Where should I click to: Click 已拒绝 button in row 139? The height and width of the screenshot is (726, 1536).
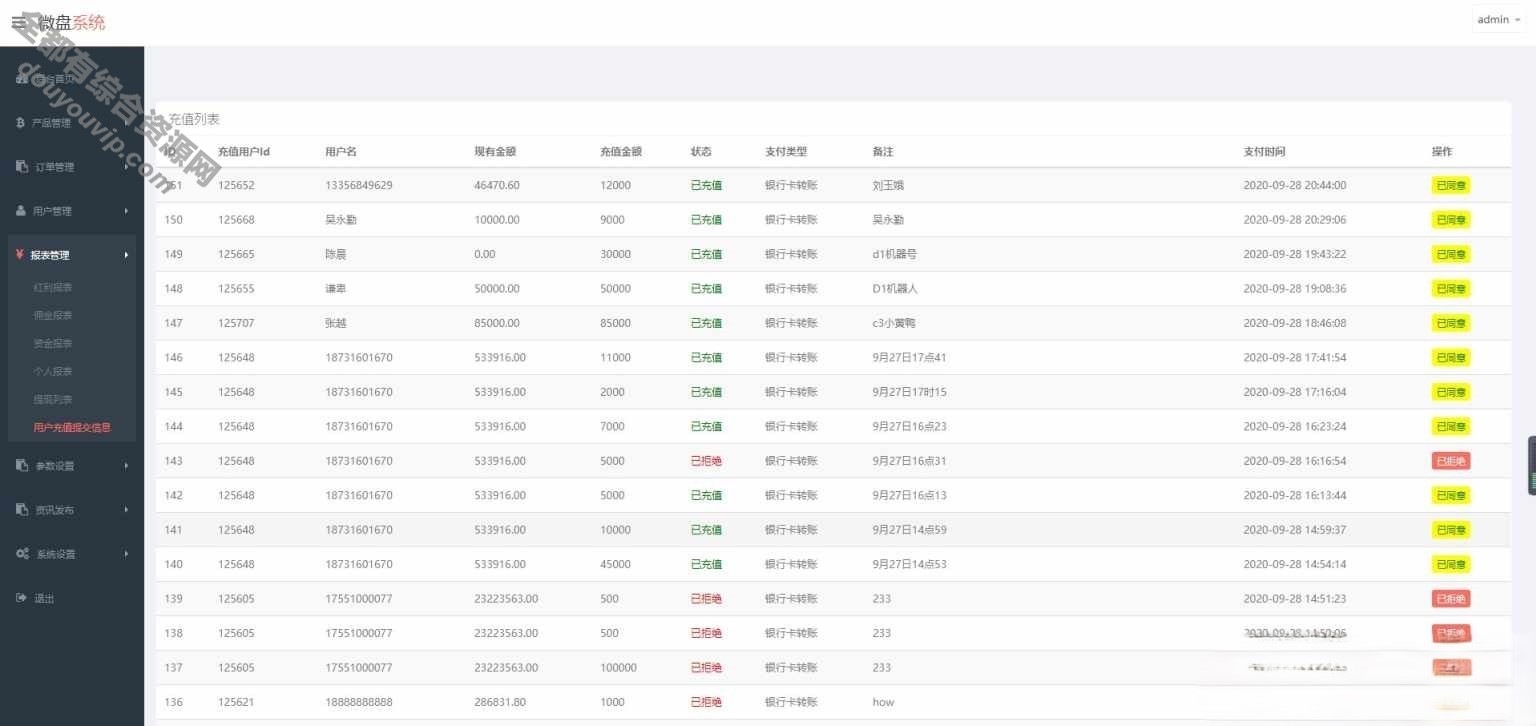(1451, 599)
